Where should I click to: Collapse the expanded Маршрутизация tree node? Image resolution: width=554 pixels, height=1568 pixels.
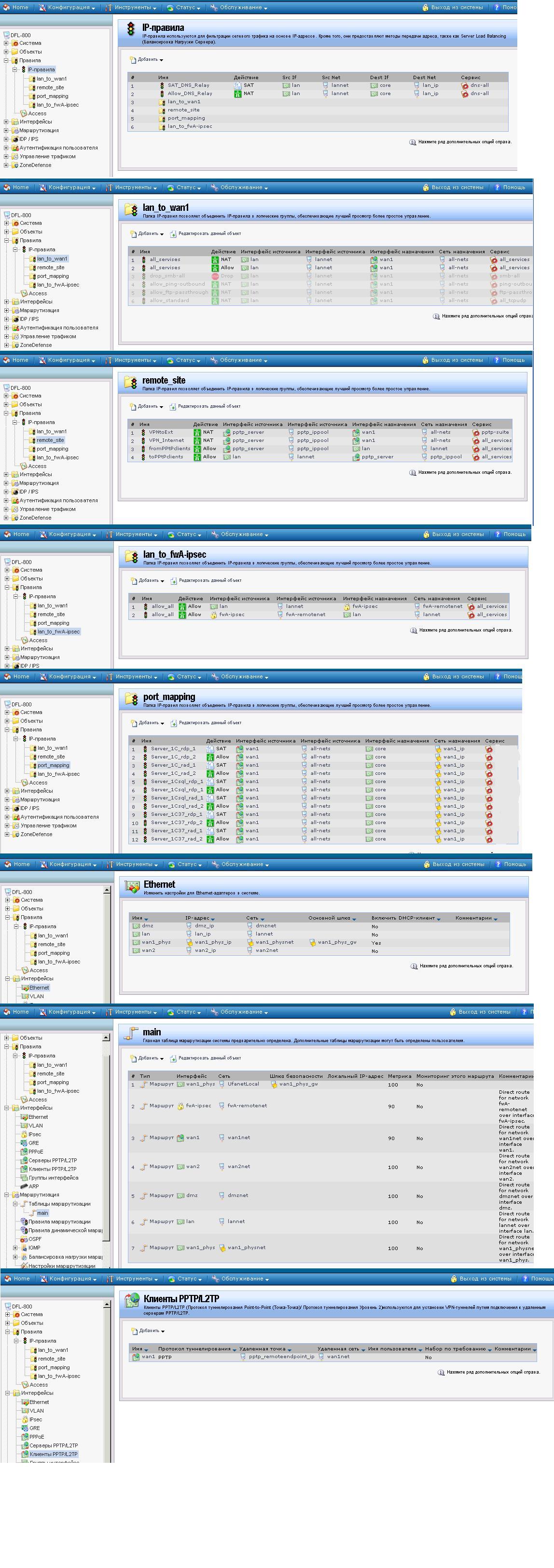pyautogui.click(x=7, y=1195)
